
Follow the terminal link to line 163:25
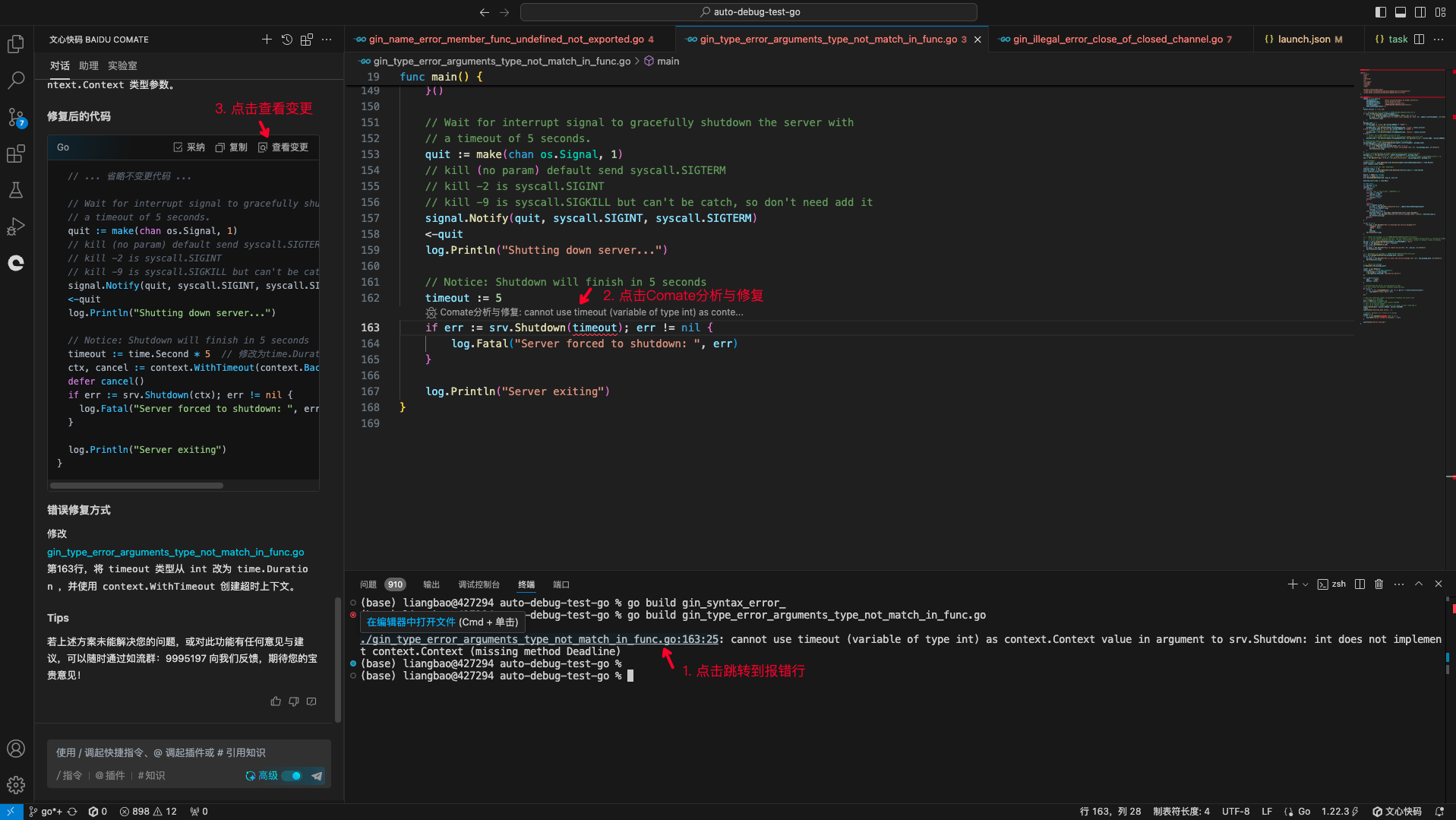tap(539, 640)
